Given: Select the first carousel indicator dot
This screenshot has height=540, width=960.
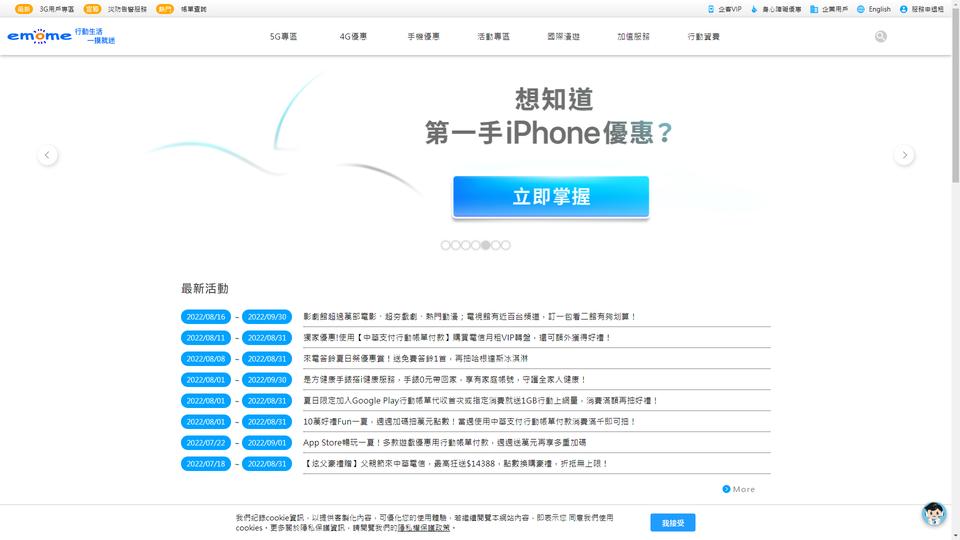Looking at the screenshot, I should 446,245.
